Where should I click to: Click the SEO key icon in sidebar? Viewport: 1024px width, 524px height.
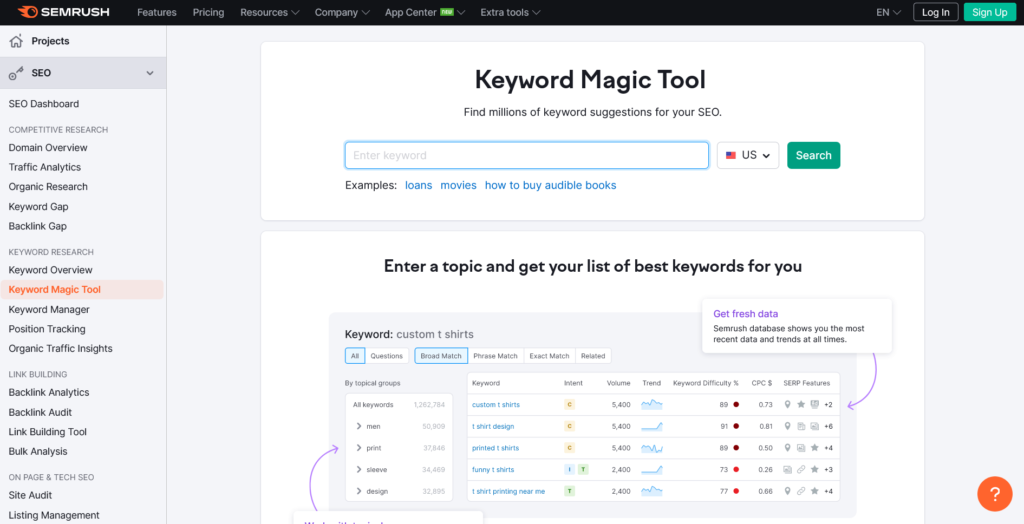pyautogui.click(x=16, y=73)
